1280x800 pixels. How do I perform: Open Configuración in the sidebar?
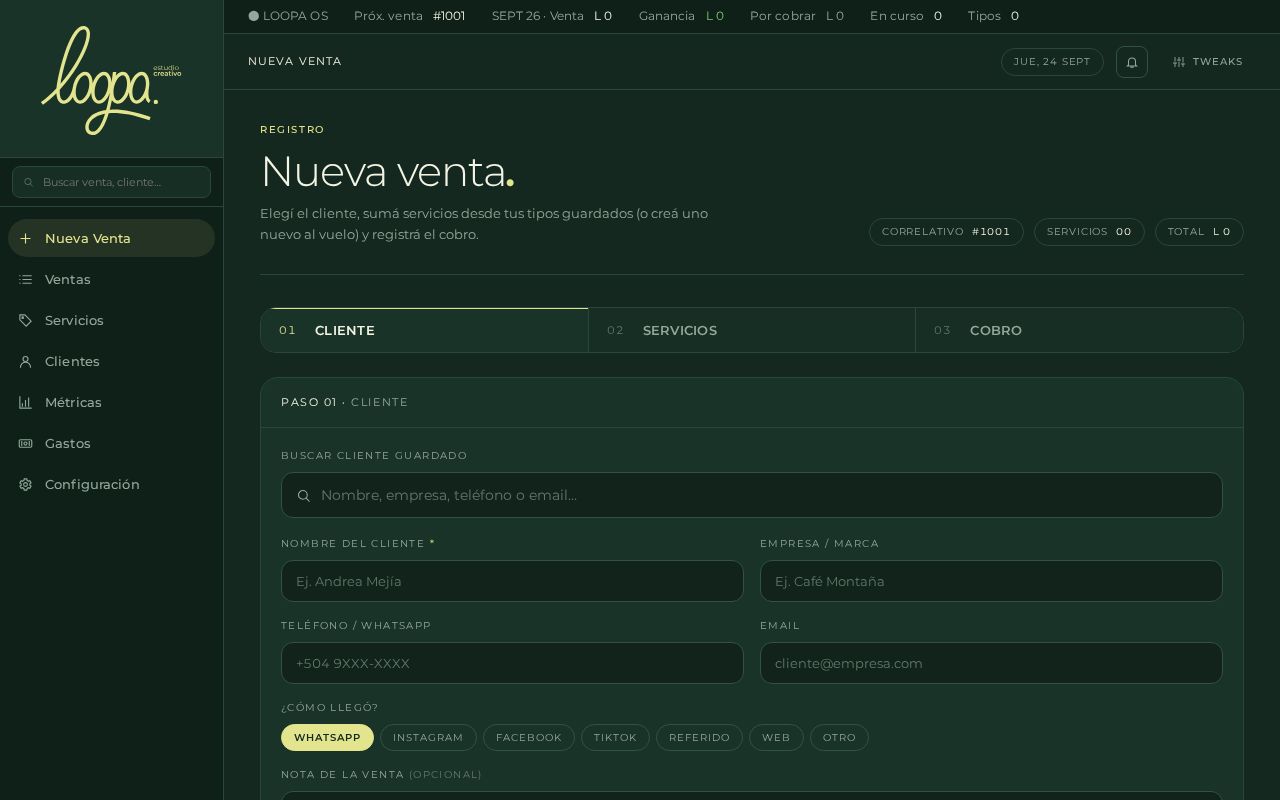111,484
